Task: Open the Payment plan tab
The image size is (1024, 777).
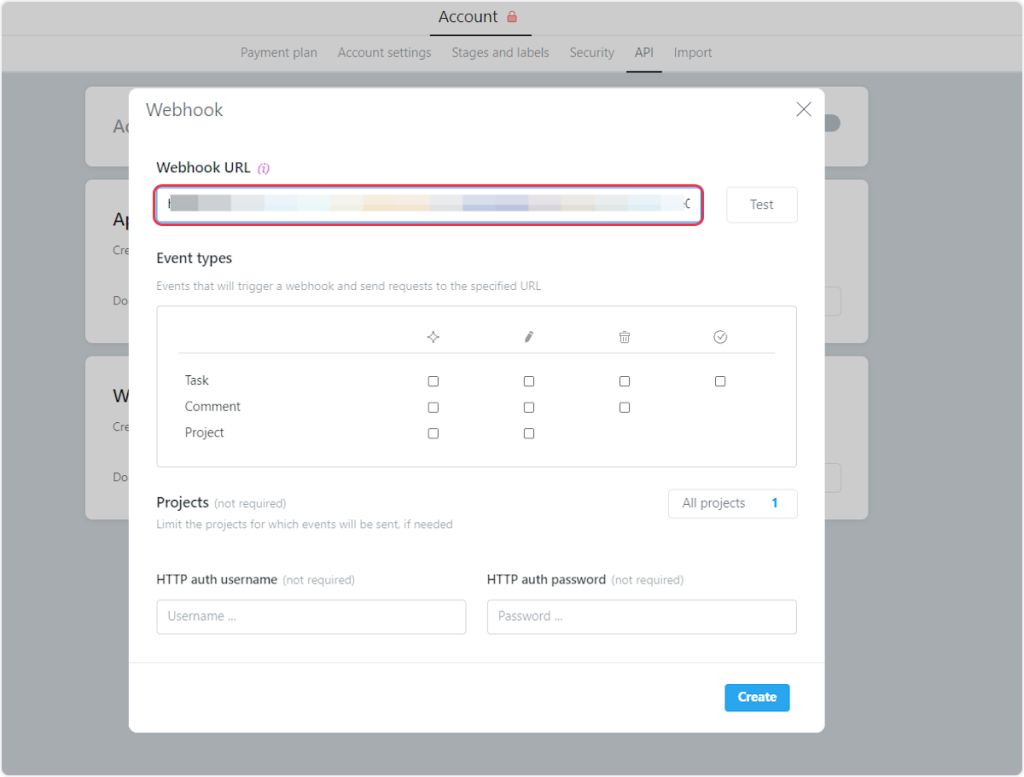Action: tap(279, 53)
